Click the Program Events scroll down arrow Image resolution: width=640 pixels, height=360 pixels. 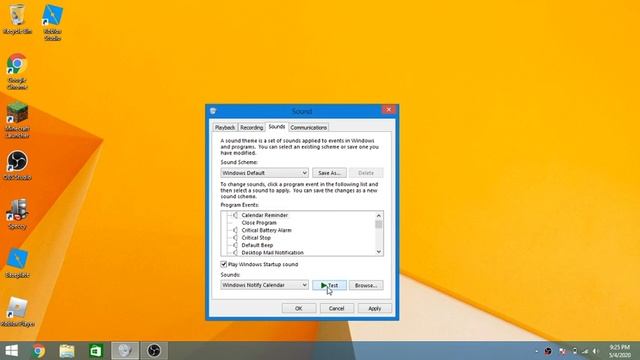(379, 252)
